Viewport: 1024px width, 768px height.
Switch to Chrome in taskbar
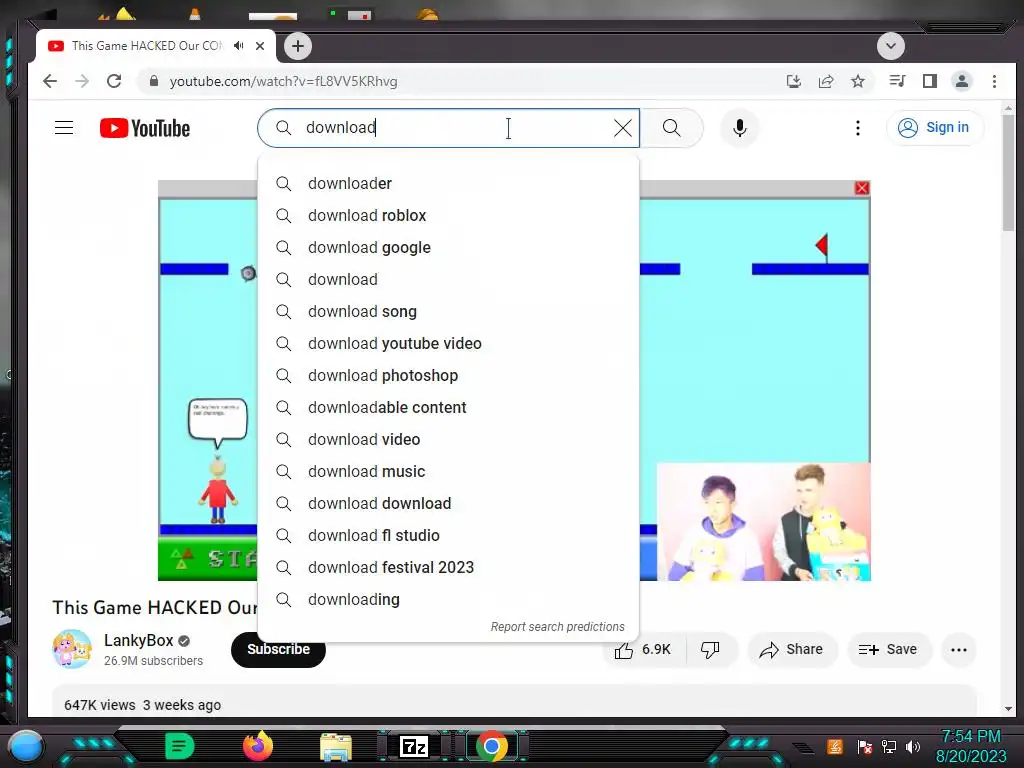click(x=492, y=746)
